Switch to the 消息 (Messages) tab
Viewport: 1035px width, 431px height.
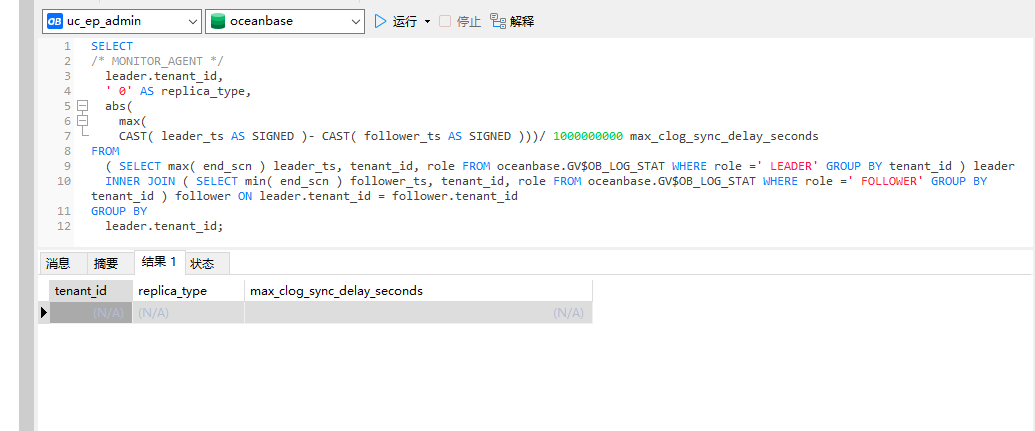pyautogui.click(x=58, y=264)
